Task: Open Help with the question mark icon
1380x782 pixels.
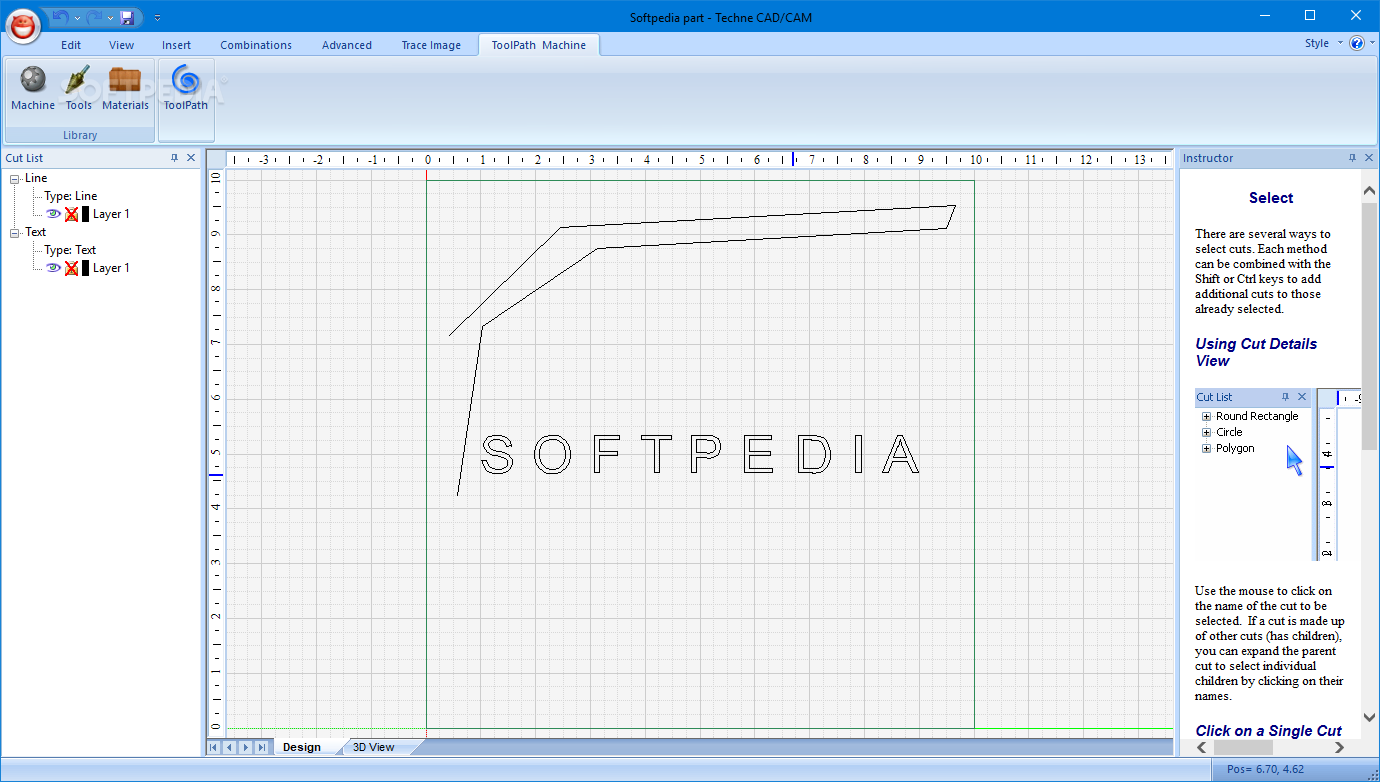Action: [x=1356, y=43]
